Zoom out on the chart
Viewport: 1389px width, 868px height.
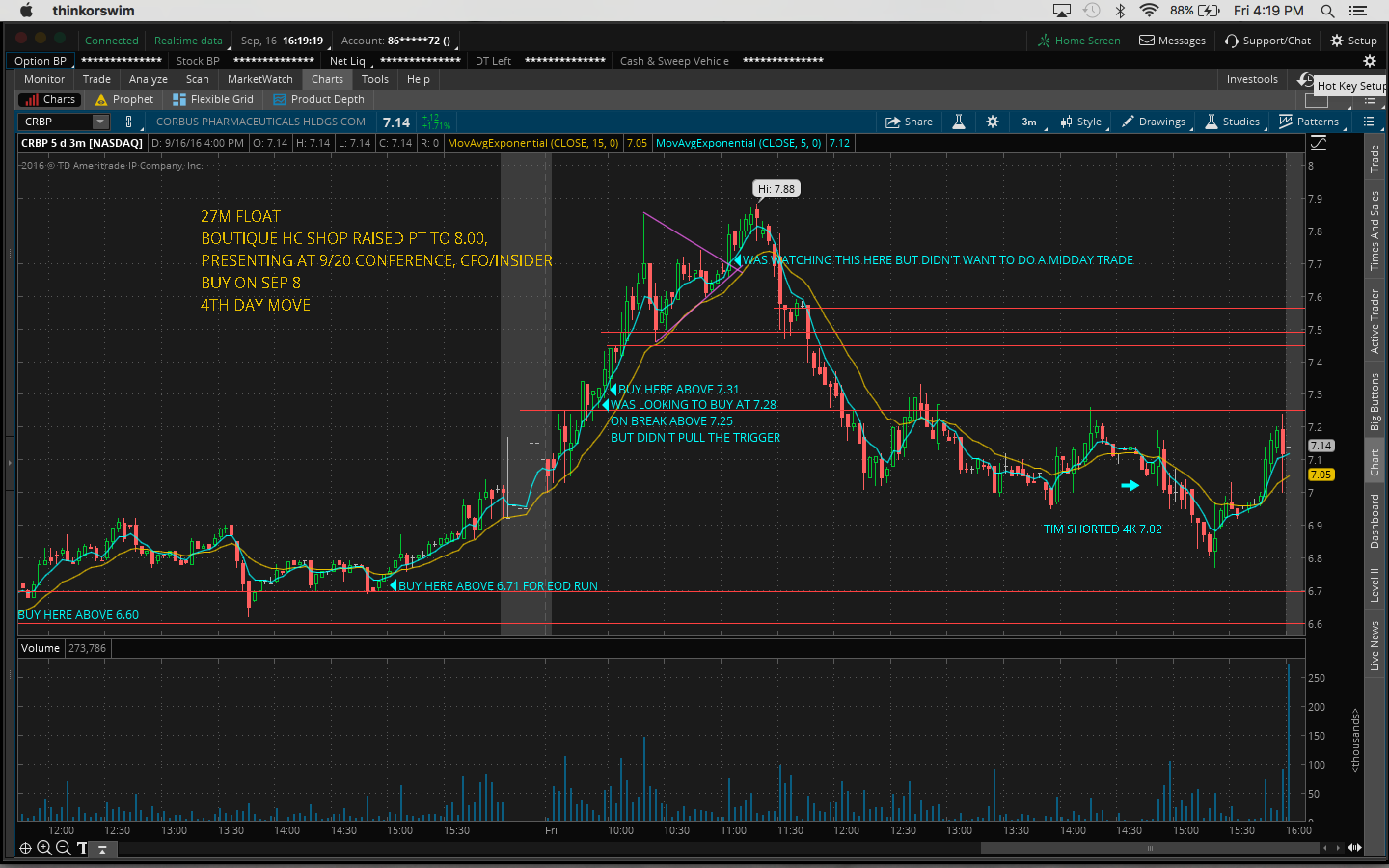click(63, 849)
